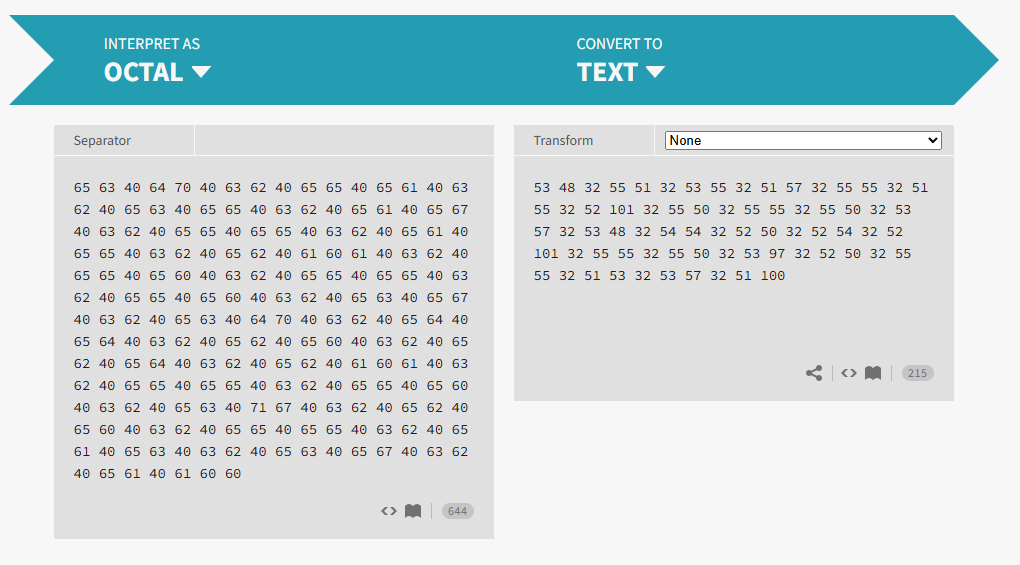The height and width of the screenshot is (565, 1020).
Task: Click the Separator label
Action: [102, 141]
